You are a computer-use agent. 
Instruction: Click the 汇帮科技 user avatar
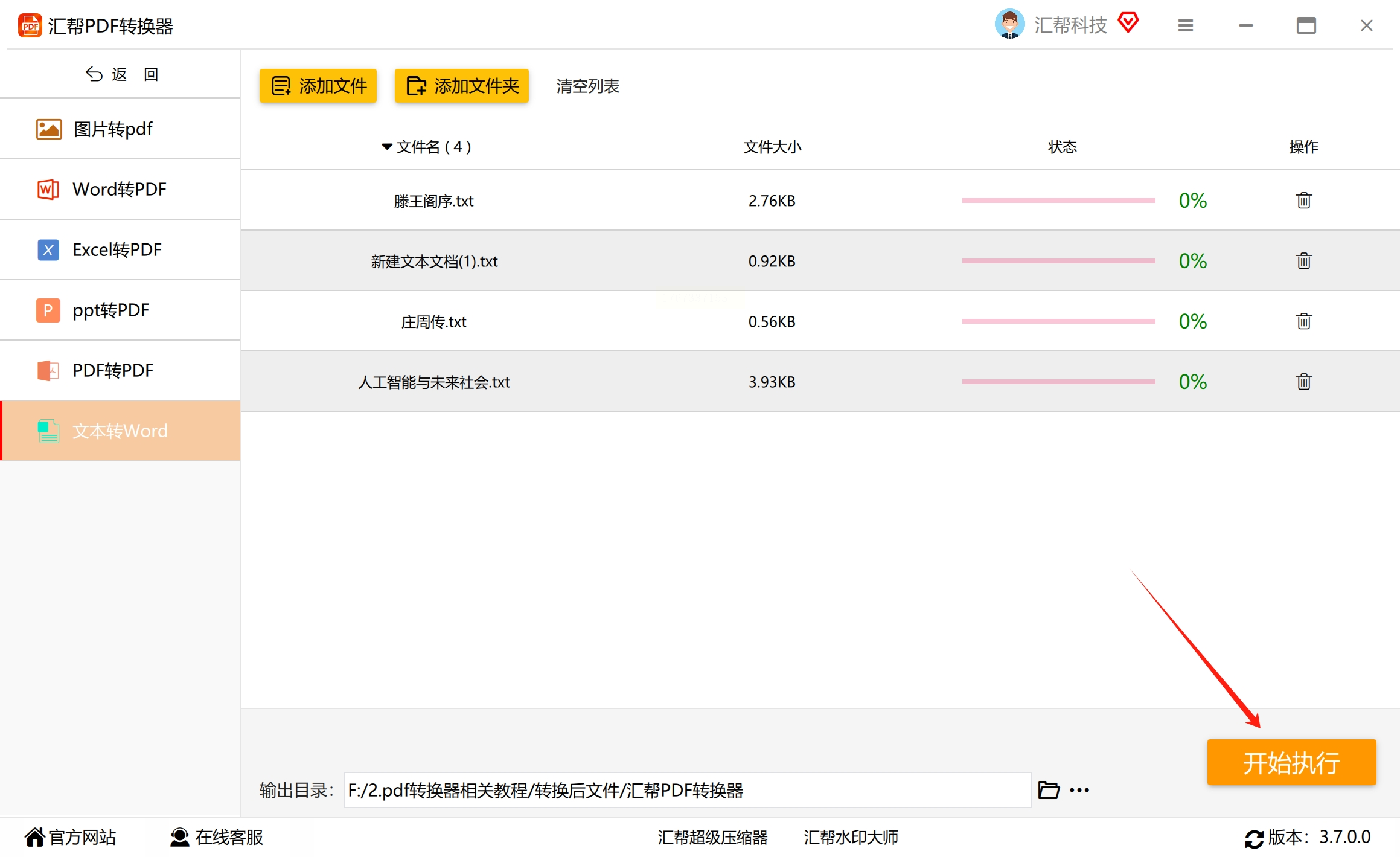pyautogui.click(x=1009, y=24)
